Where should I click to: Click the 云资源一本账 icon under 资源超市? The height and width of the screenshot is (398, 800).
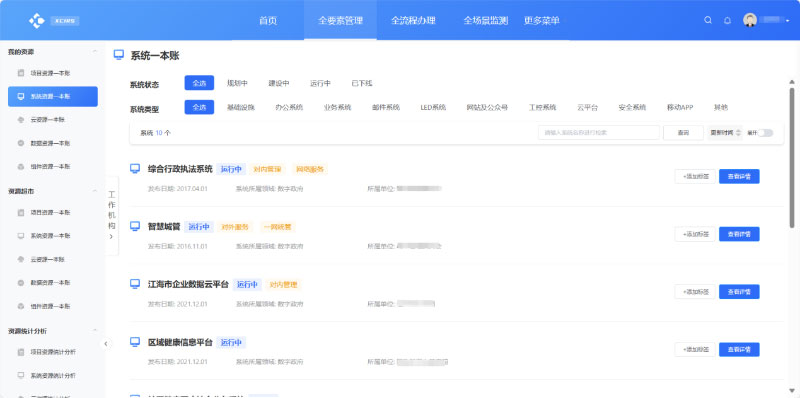21,259
